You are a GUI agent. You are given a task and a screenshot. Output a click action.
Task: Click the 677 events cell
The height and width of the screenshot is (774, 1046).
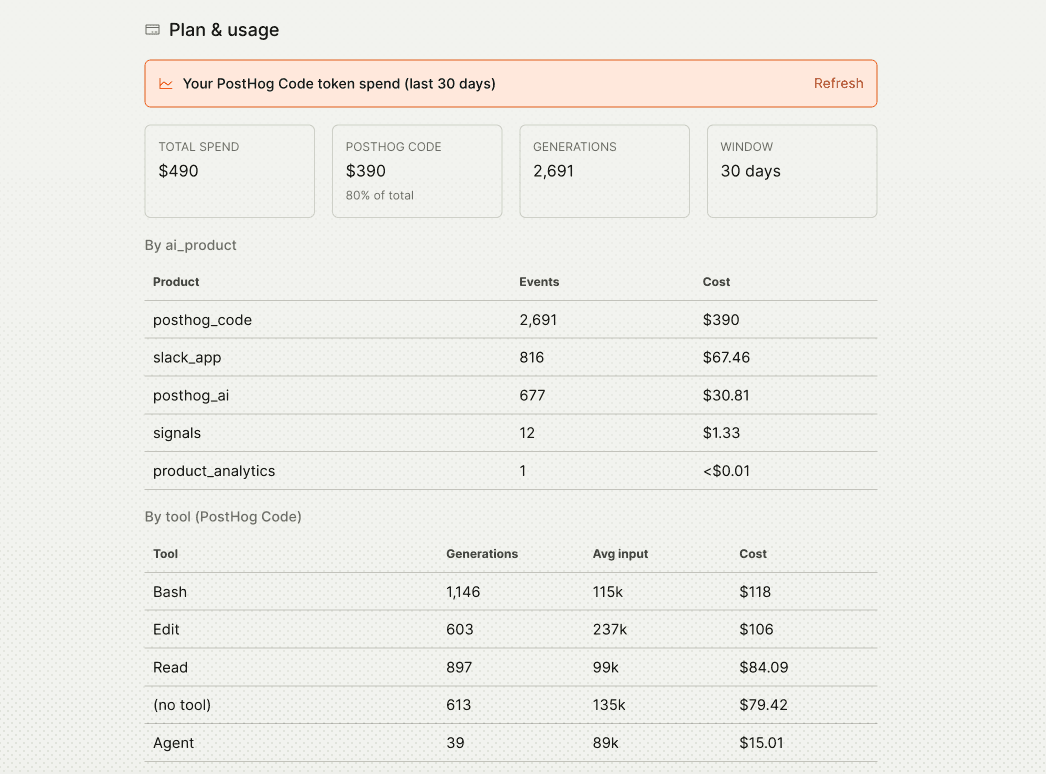pos(532,395)
